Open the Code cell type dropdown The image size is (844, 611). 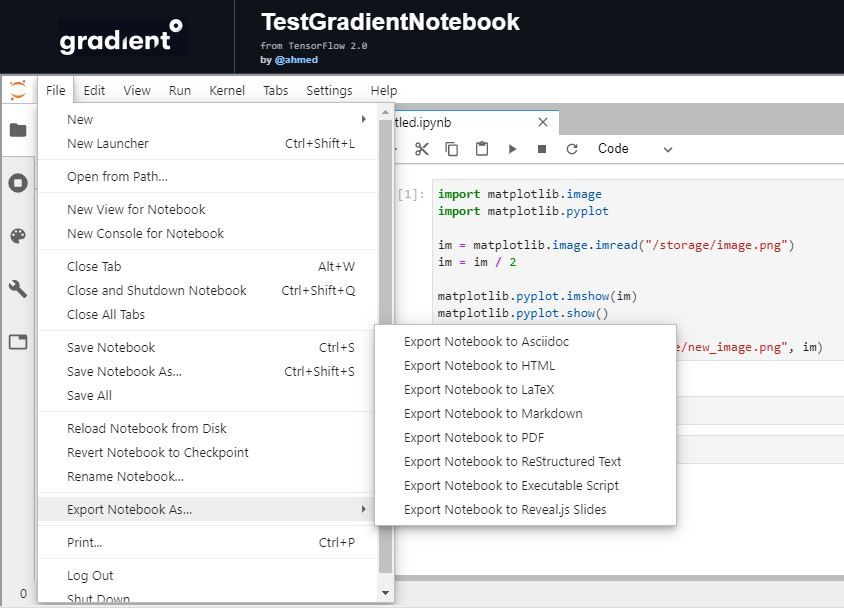[635, 149]
